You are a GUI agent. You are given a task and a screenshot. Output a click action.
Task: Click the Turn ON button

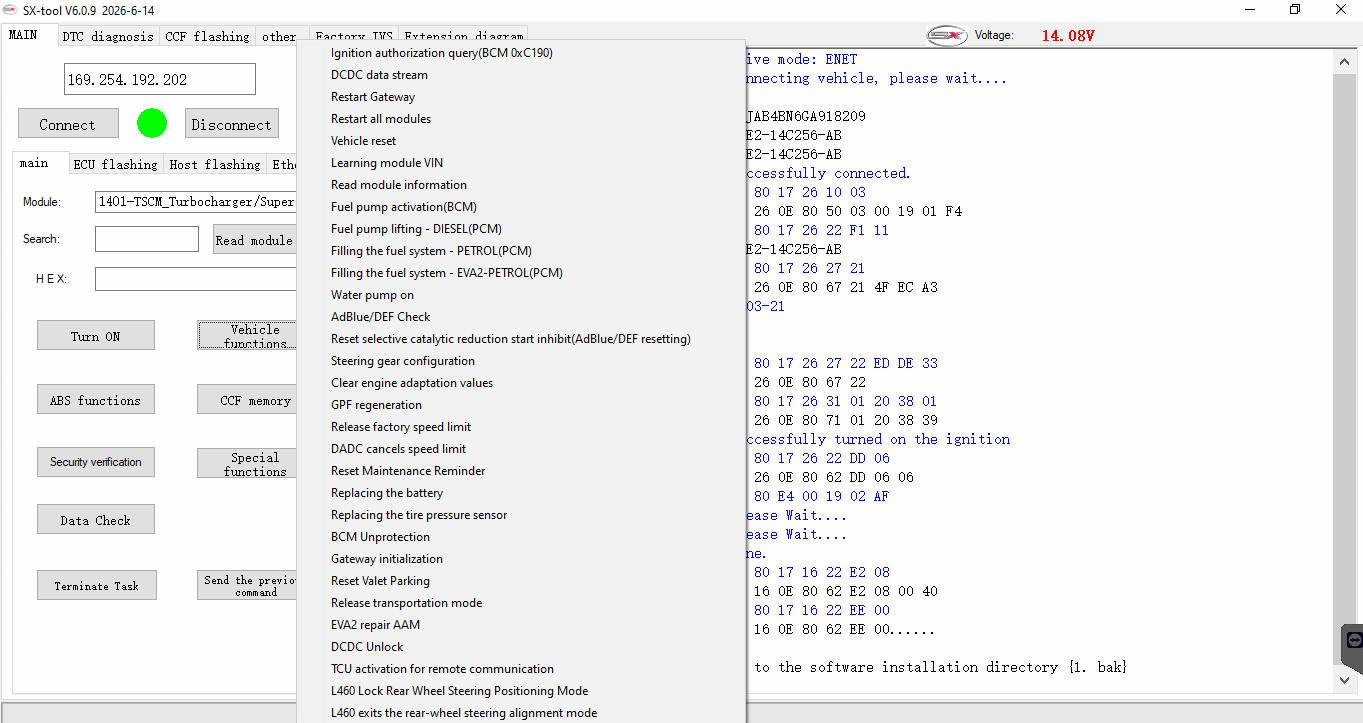click(96, 336)
